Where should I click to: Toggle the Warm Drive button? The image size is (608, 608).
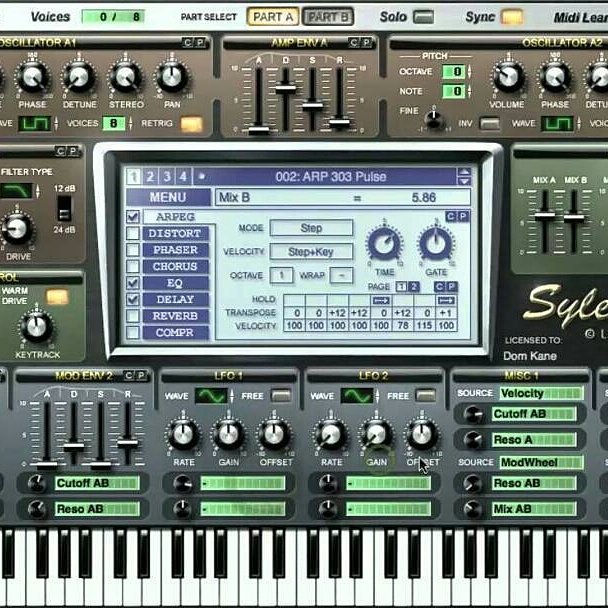point(57,297)
